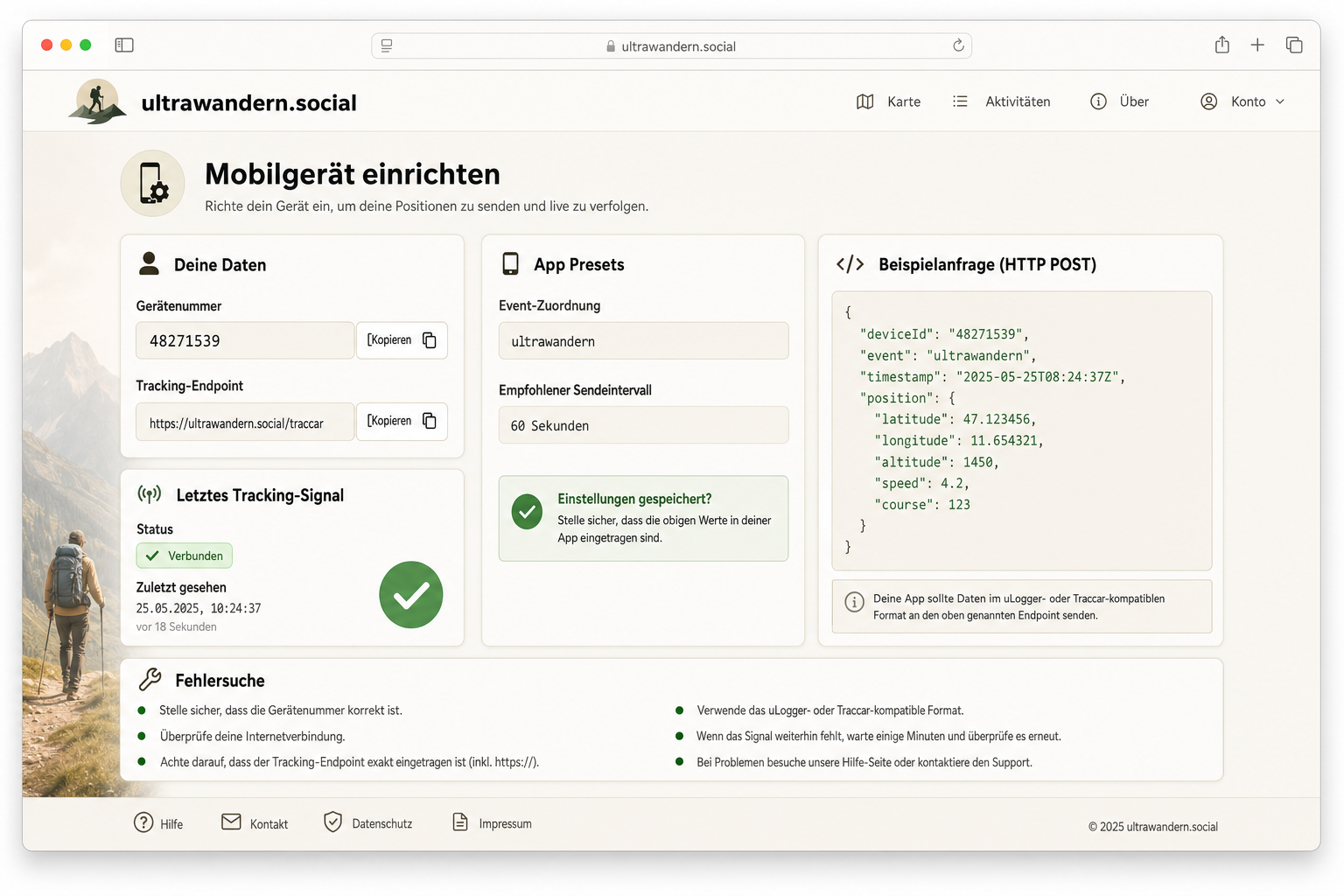Select the Event-Zuordnung field ultrawandern

(643, 341)
